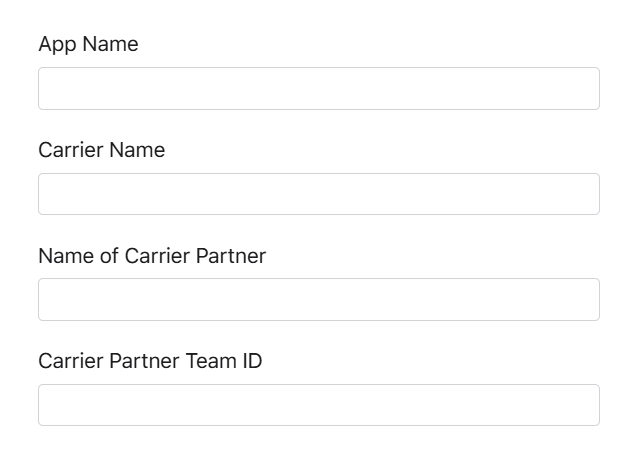The width and height of the screenshot is (631, 464).
Task: Select the Name of Carrier Partner field
Action: 318,299
